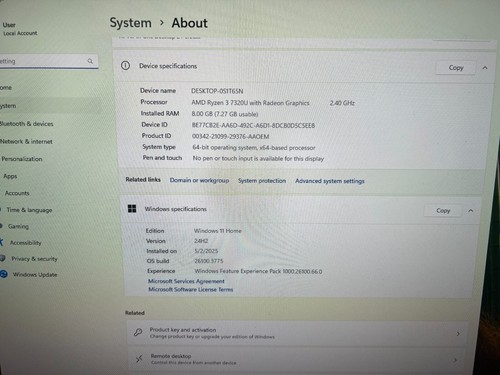Screen dimensions: 500x375
Task: Click the search magnifier icon in settings box
Action: (90, 61)
